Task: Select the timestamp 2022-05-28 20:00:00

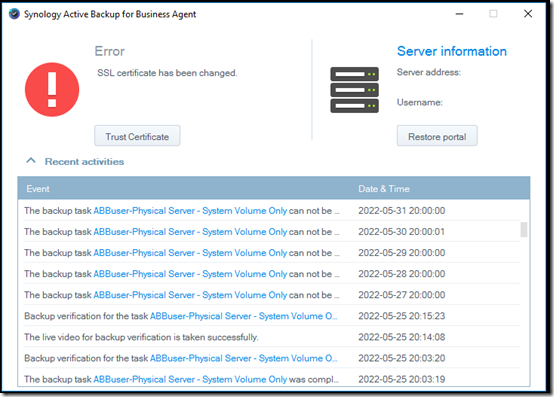Action: [402, 274]
